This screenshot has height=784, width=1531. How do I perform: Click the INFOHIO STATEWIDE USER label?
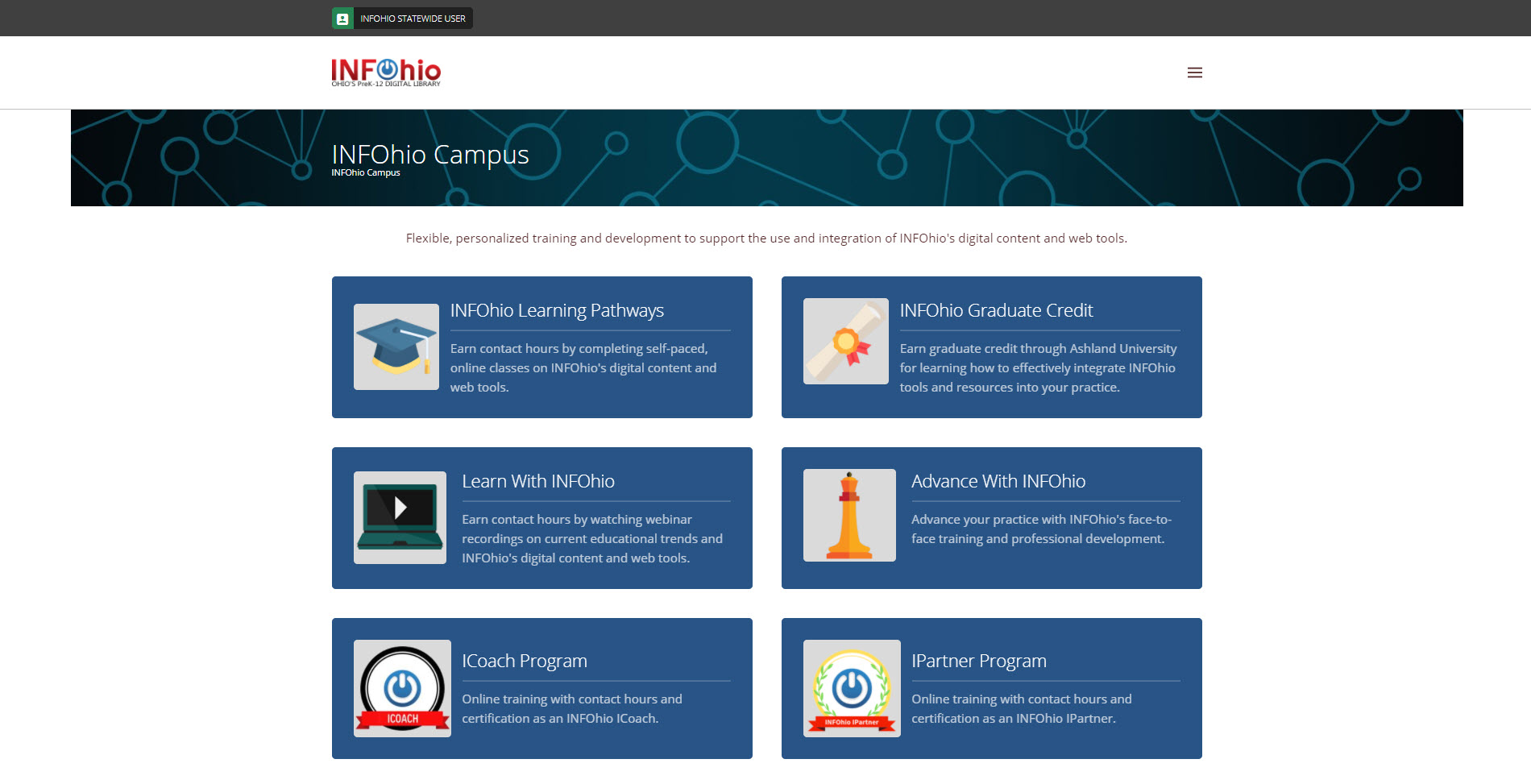point(413,19)
